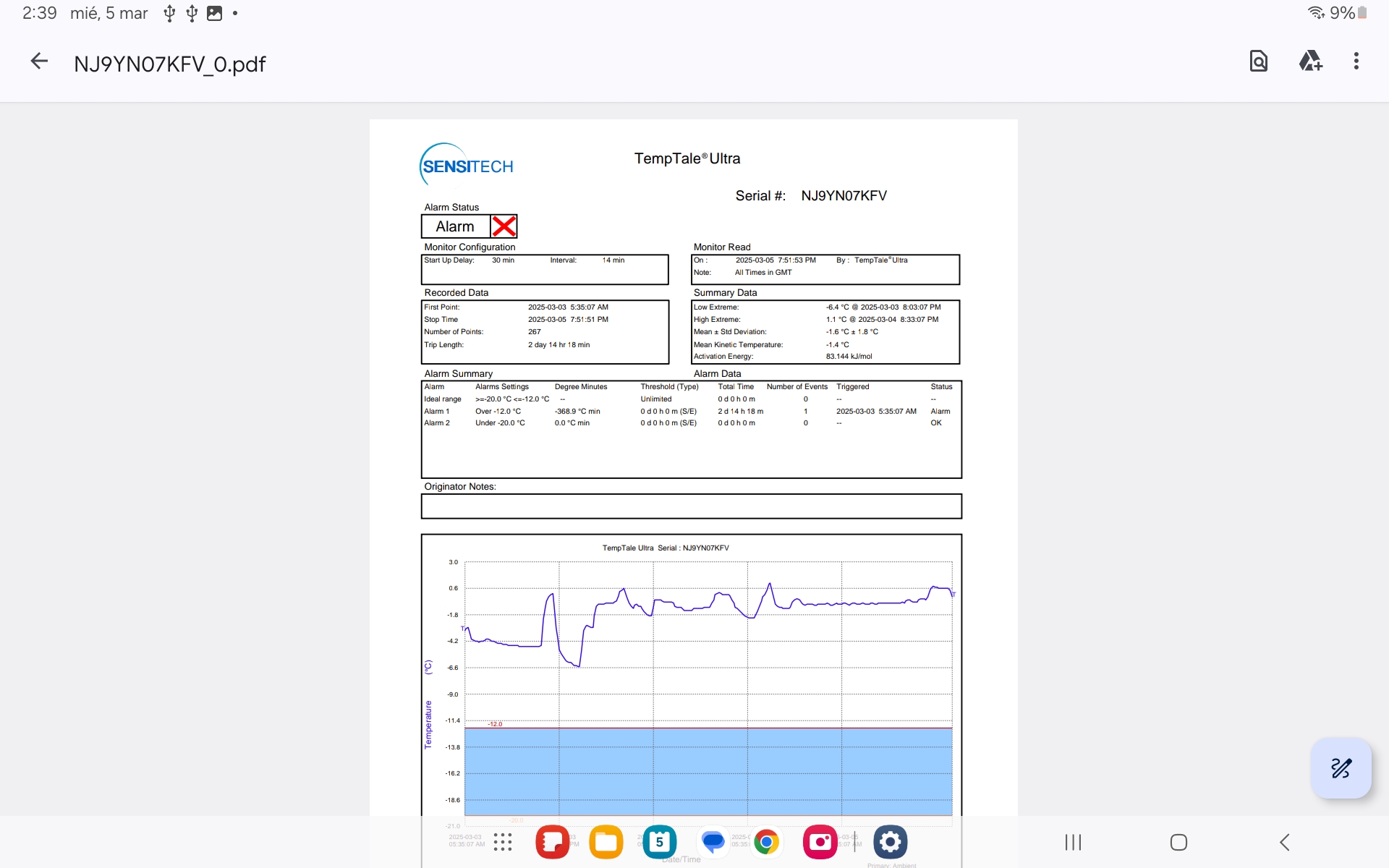Tap the battery 9% indicator

click(x=1348, y=13)
